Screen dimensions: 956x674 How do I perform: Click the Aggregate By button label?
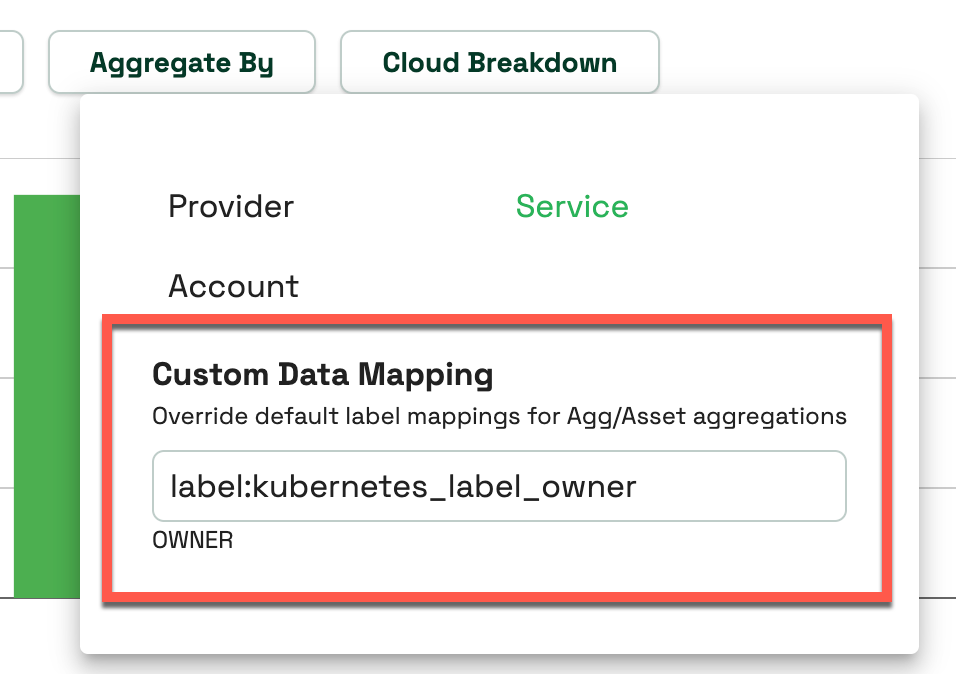point(181,62)
